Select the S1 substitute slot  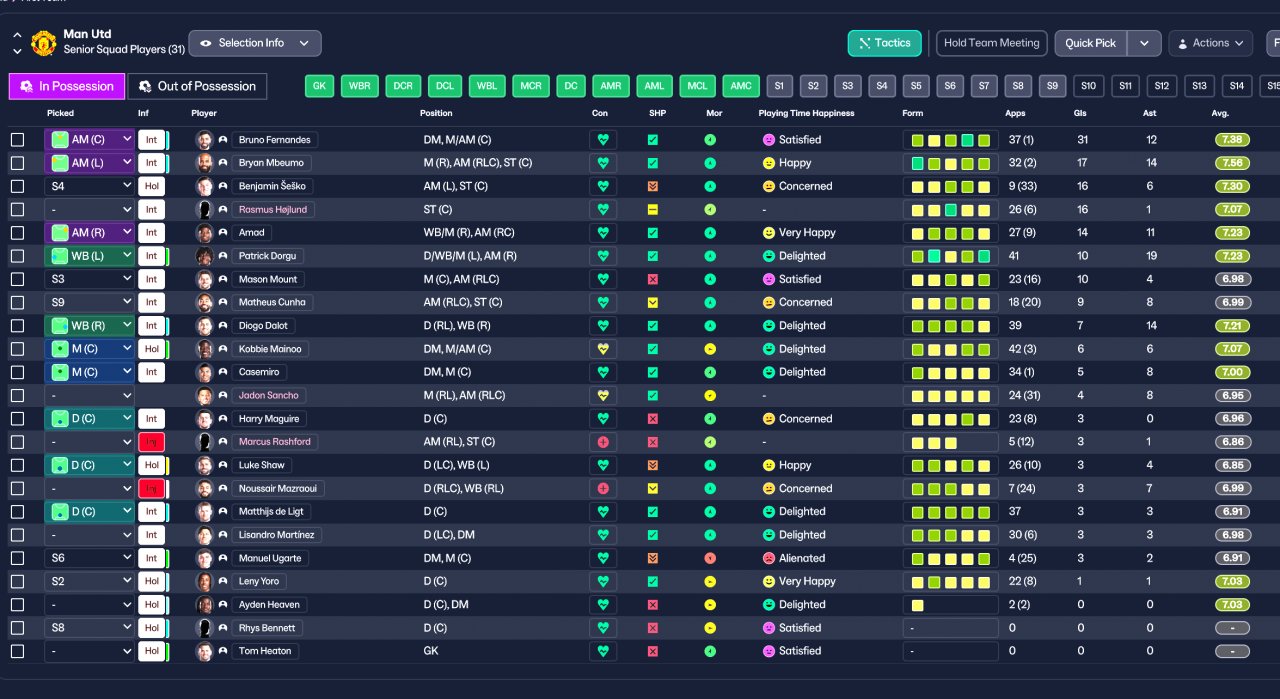(780, 86)
